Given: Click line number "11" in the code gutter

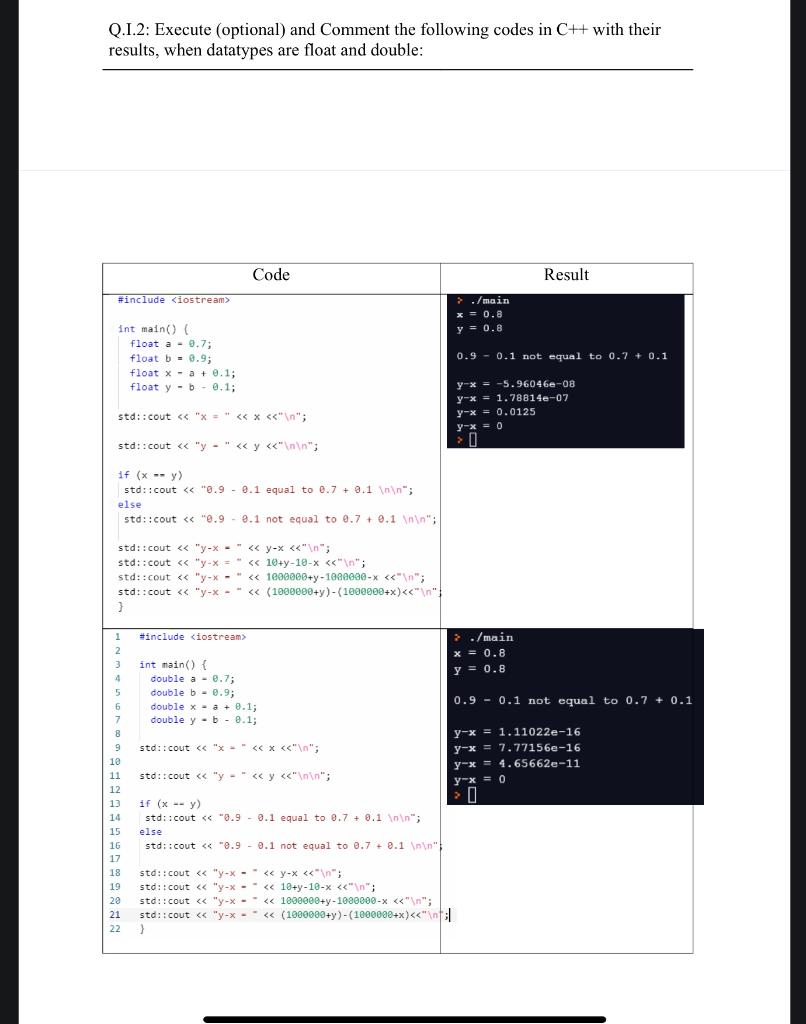Looking at the screenshot, I should (115, 776).
